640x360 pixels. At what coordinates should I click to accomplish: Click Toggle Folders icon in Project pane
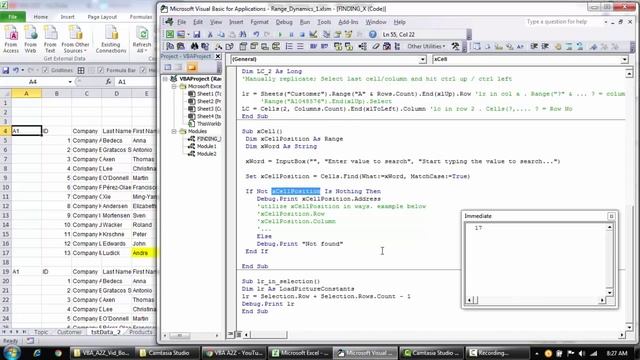pyautogui.click(x=192, y=67)
